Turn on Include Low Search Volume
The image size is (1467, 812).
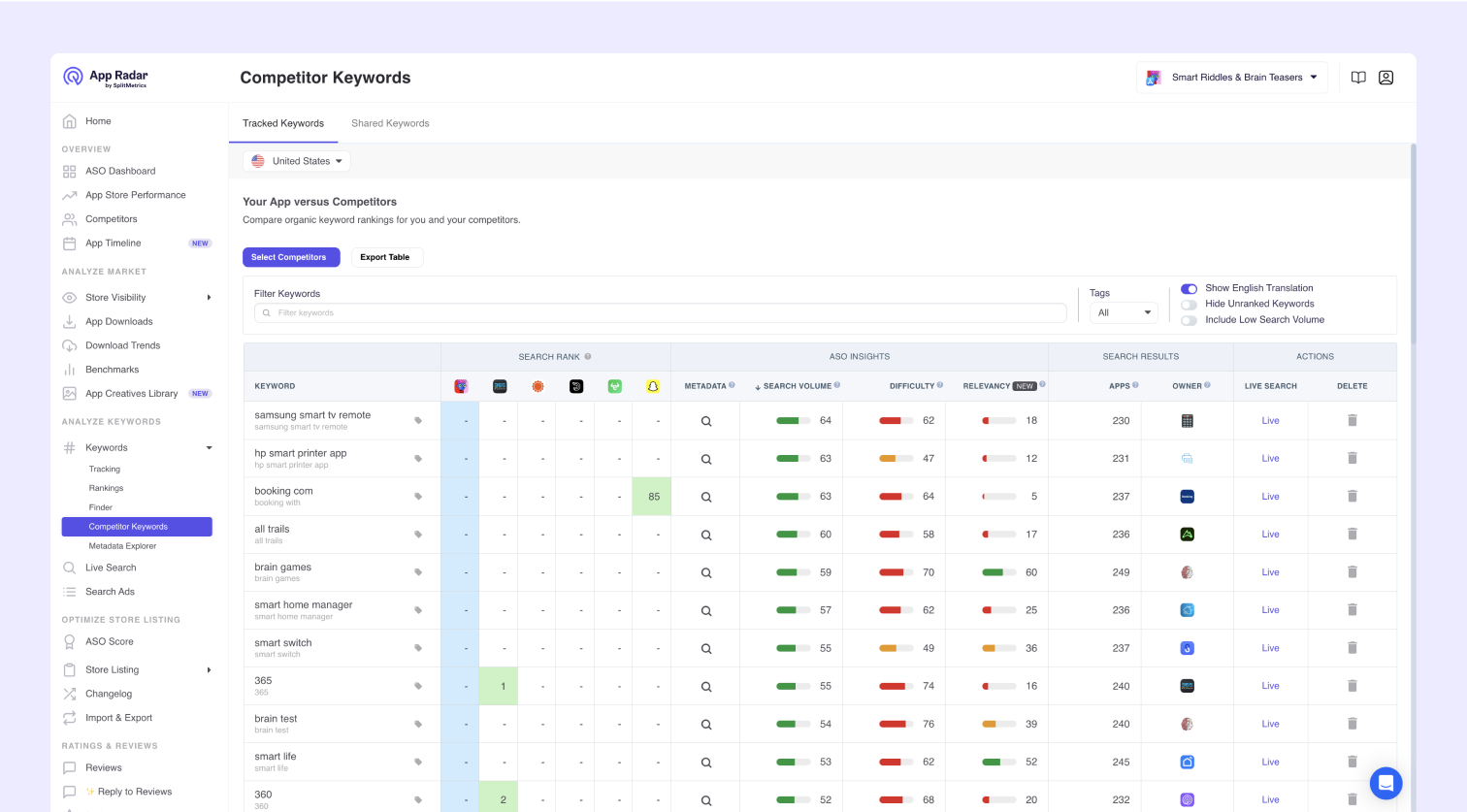1189,320
